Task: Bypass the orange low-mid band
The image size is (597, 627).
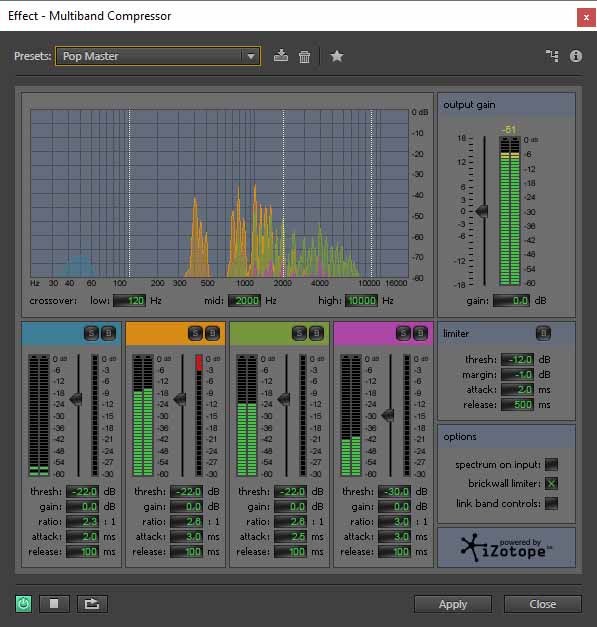Action: [212, 333]
